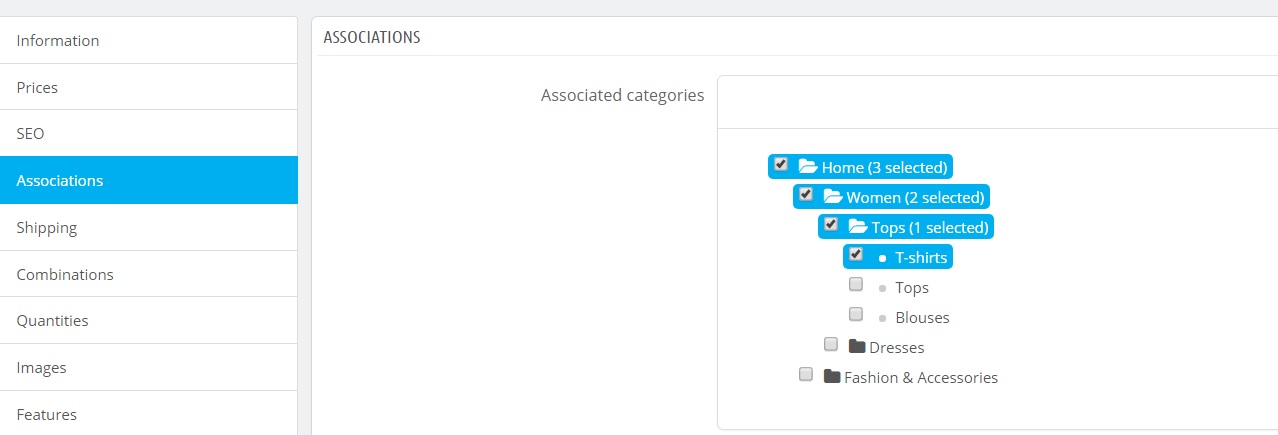Click the Tops open-folder icon

[x=858, y=227]
